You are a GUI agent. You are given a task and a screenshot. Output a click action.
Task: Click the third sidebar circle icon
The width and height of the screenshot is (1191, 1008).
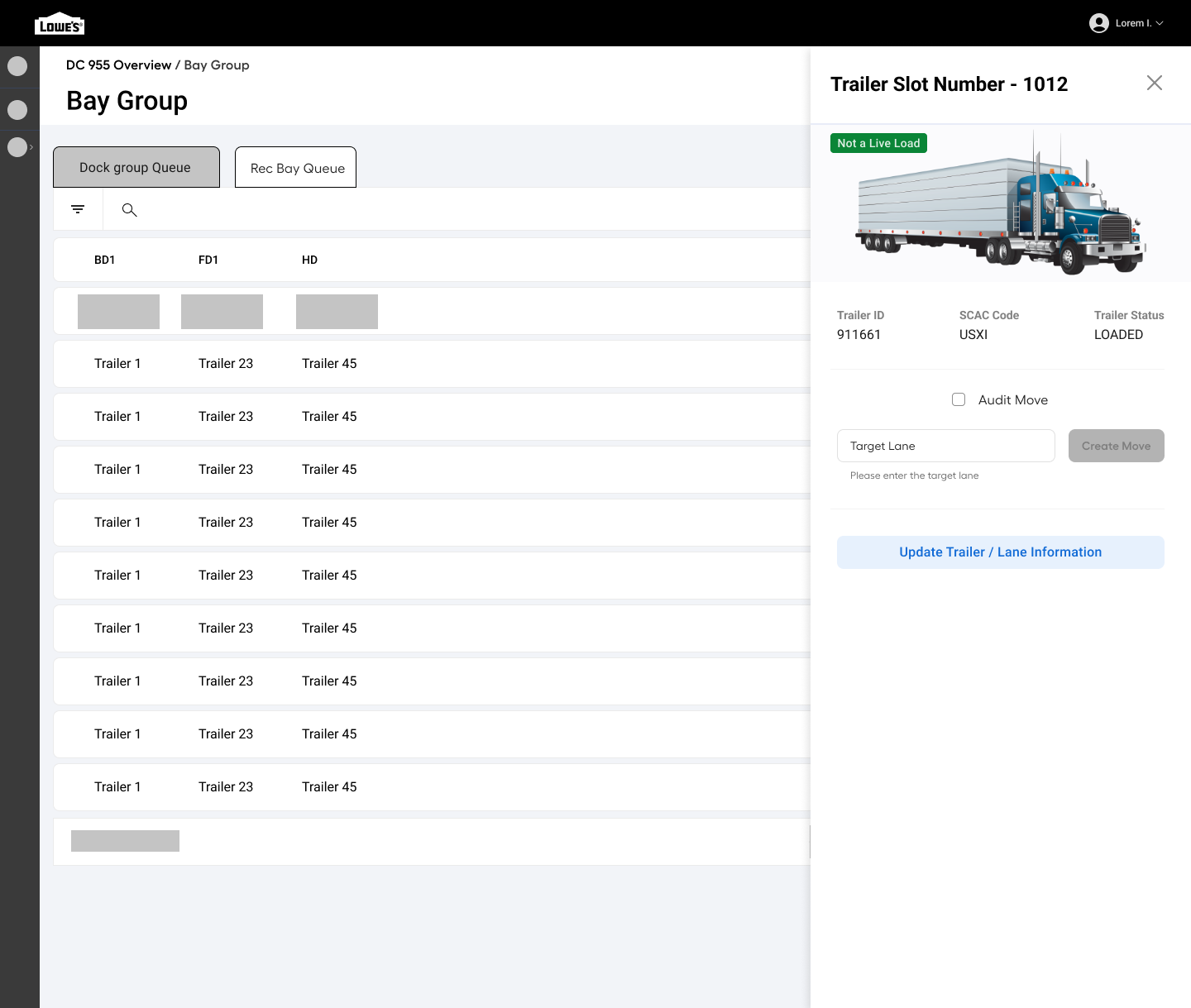click(x=17, y=147)
